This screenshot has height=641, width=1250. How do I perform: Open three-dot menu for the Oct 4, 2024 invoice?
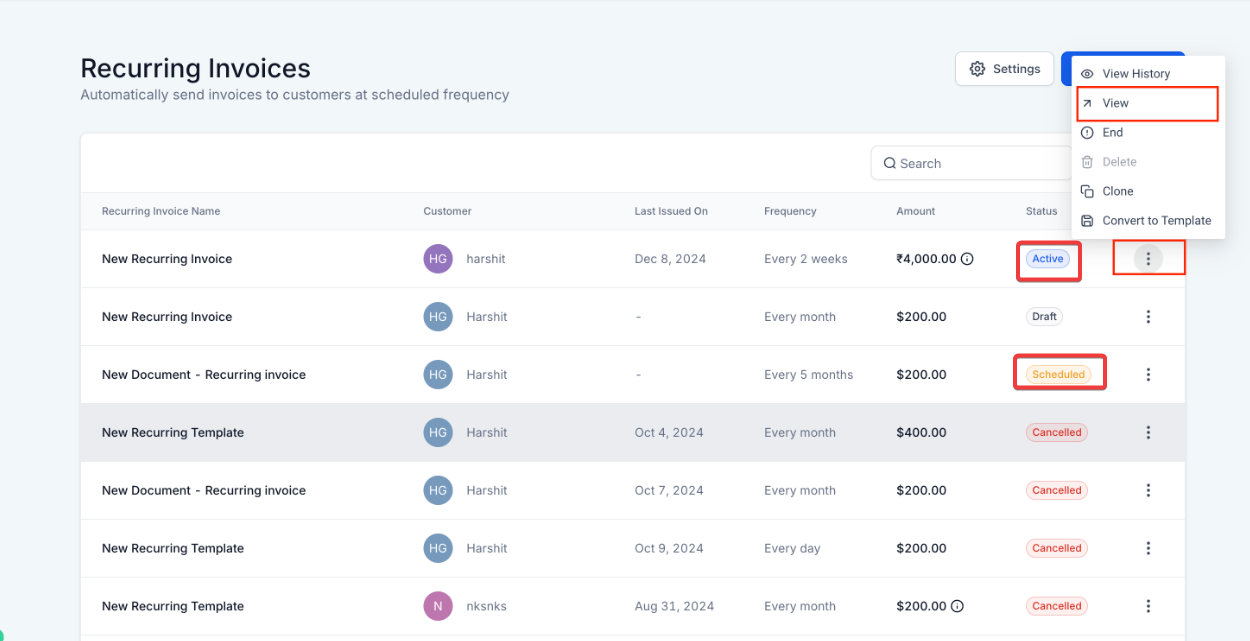tap(1148, 433)
